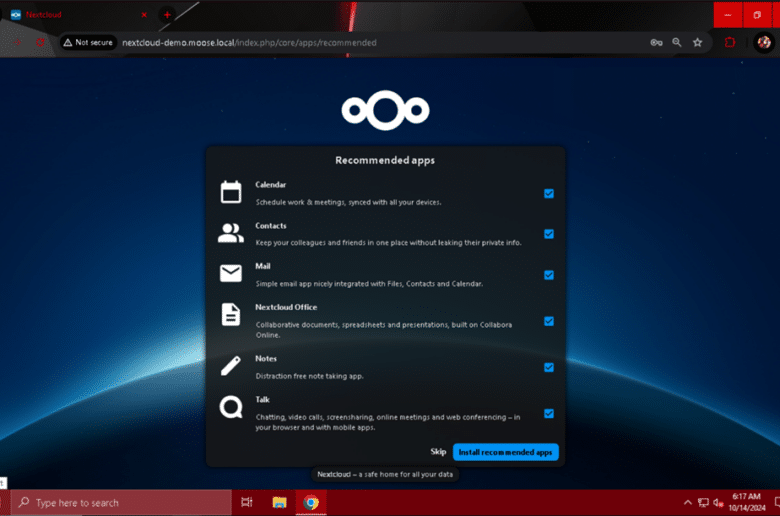Open the browser extensions icon
The height and width of the screenshot is (516, 780).
[x=730, y=43]
